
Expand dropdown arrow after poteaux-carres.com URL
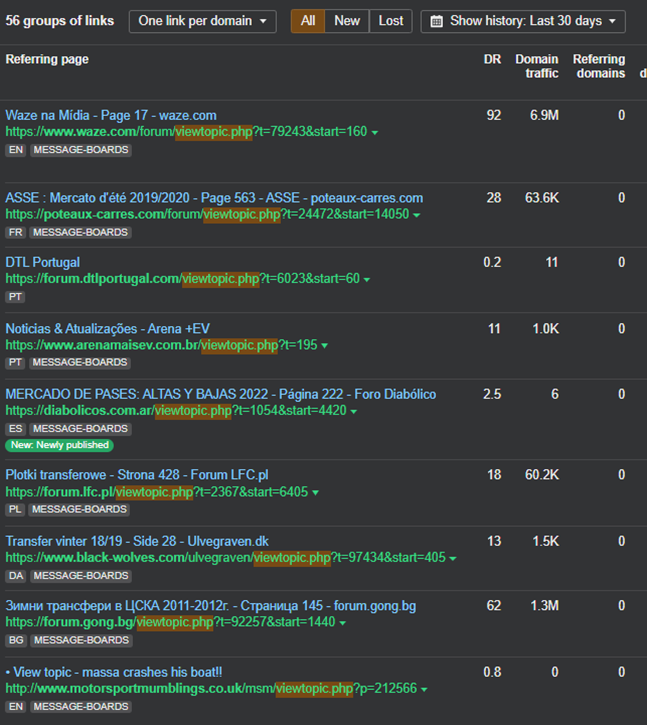coord(417,215)
